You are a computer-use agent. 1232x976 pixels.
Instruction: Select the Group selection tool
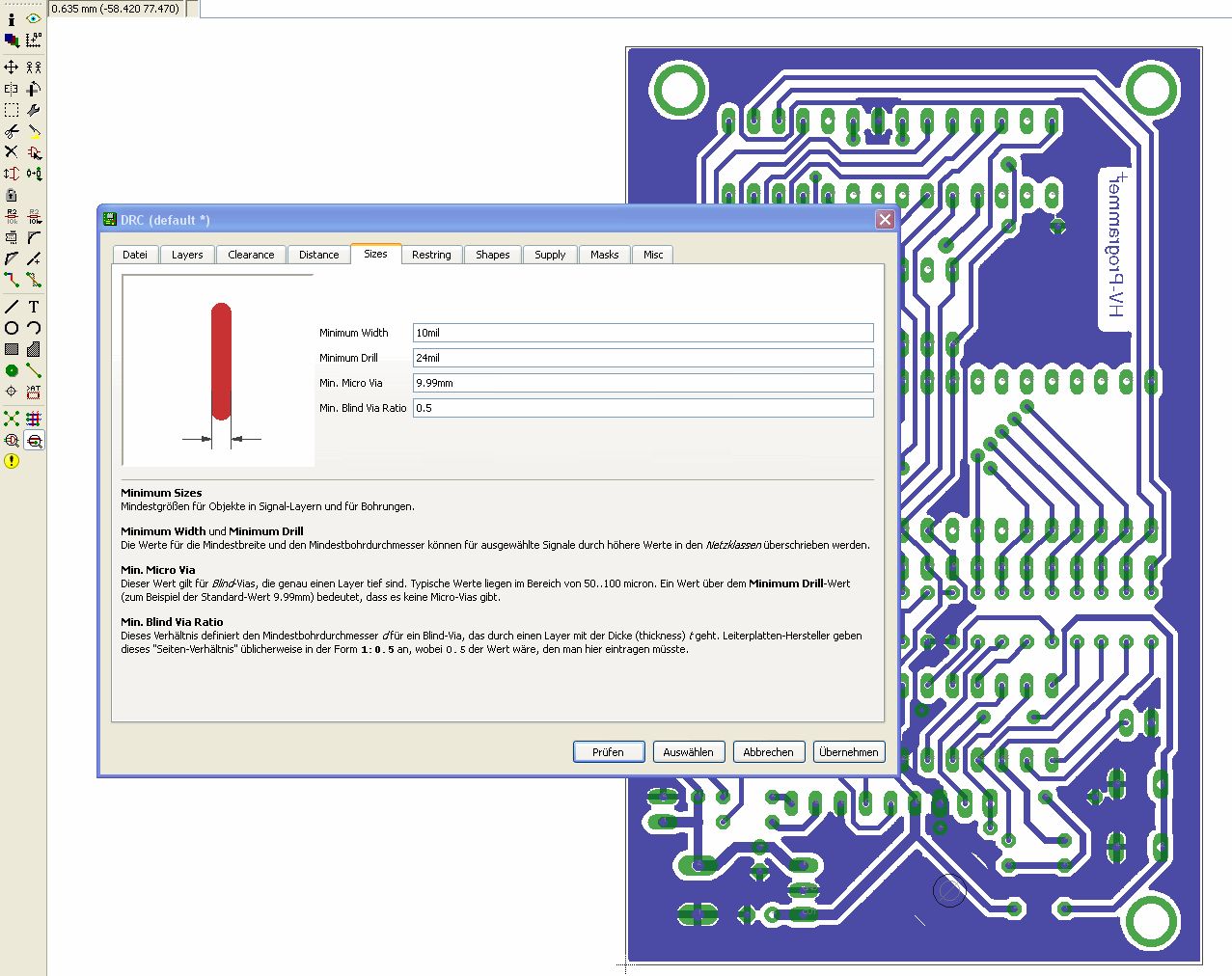point(12,110)
